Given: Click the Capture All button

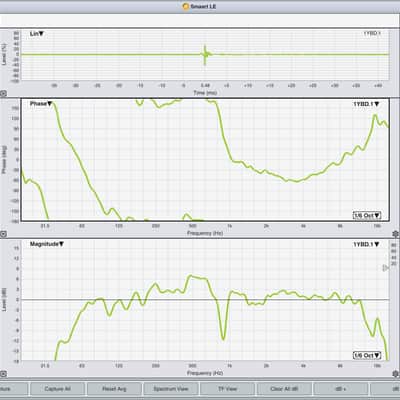Looking at the screenshot, I should click(57, 389).
